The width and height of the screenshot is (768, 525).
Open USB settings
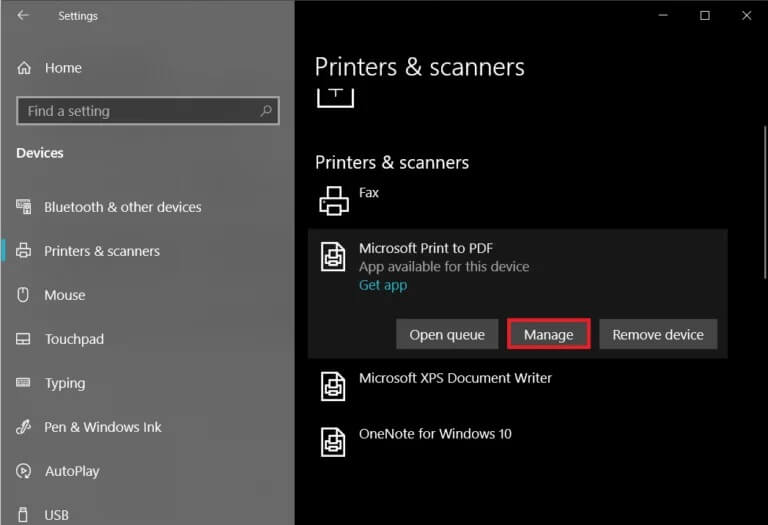(x=56, y=515)
